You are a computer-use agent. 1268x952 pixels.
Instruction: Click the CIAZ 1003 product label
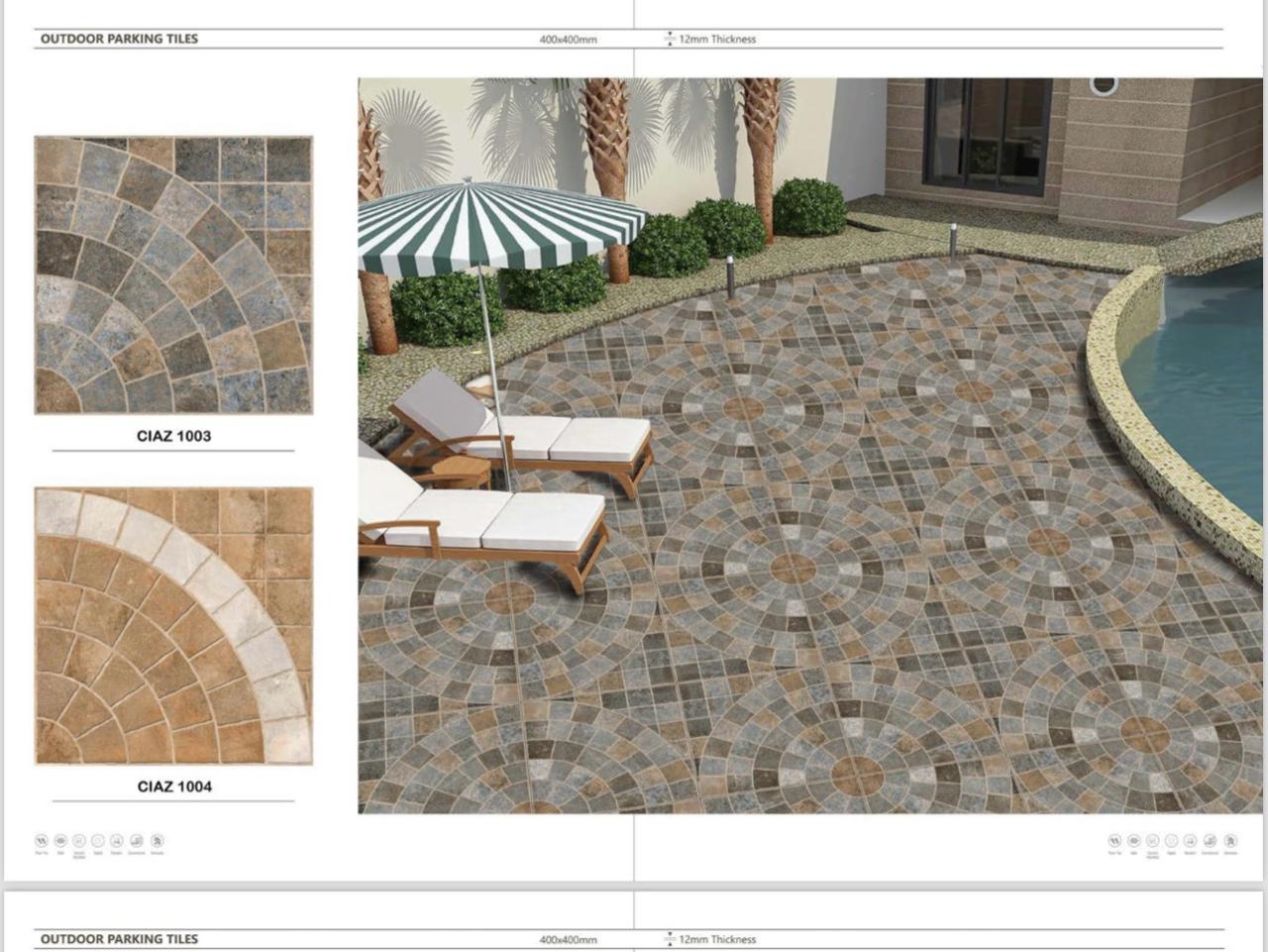173,436
